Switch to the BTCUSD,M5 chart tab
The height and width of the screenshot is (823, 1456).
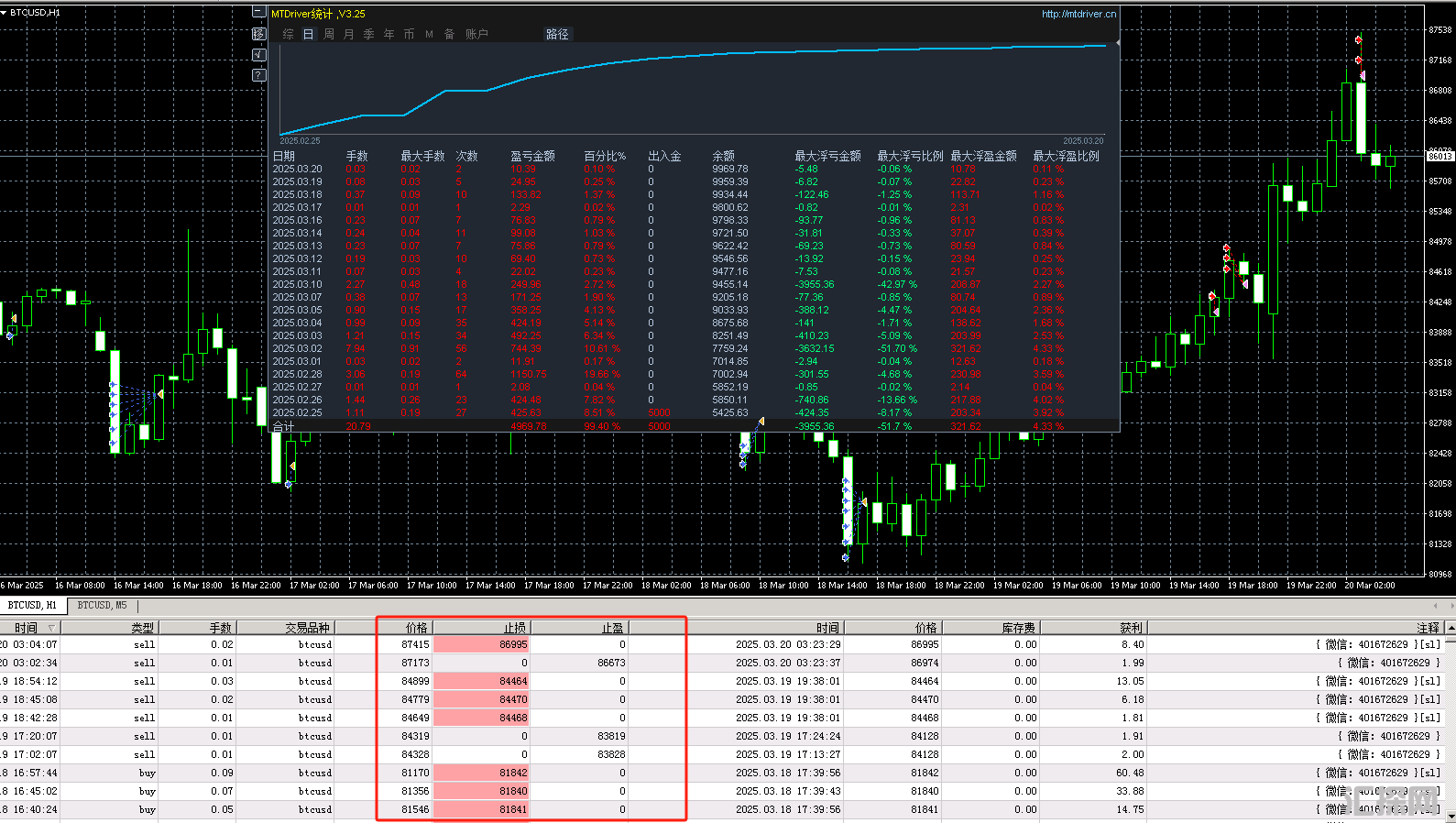point(102,606)
